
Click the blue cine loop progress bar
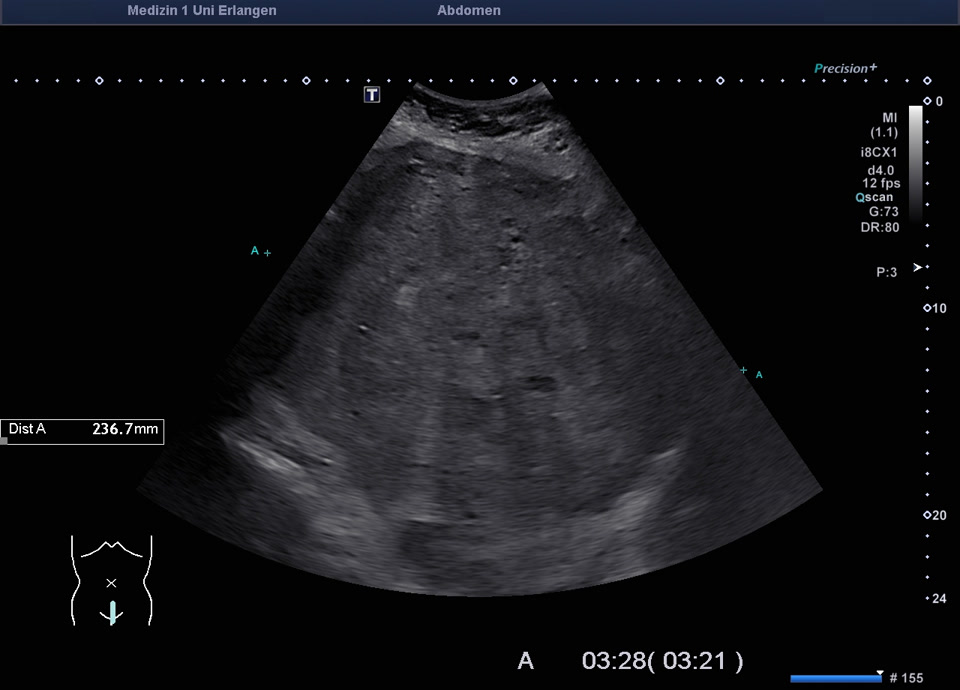coord(834,679)
